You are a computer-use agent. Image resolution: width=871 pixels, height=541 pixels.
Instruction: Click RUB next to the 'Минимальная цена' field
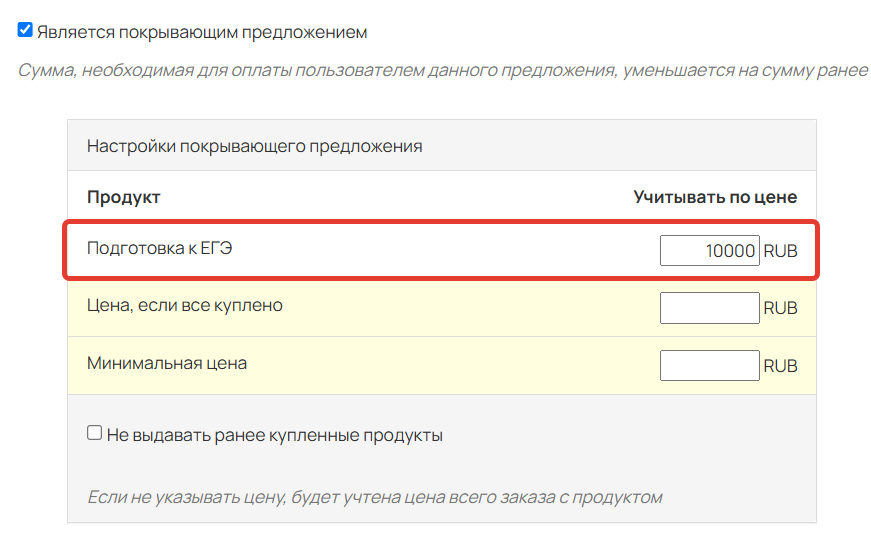point(780,365)
